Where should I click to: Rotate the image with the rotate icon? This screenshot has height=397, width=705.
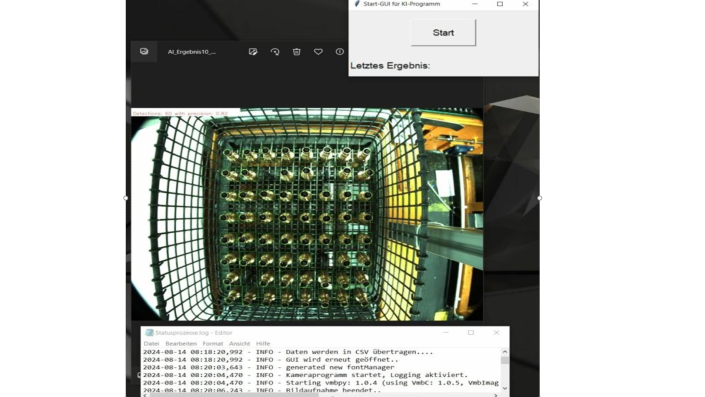pyautogui.click(x=275, y=52)
